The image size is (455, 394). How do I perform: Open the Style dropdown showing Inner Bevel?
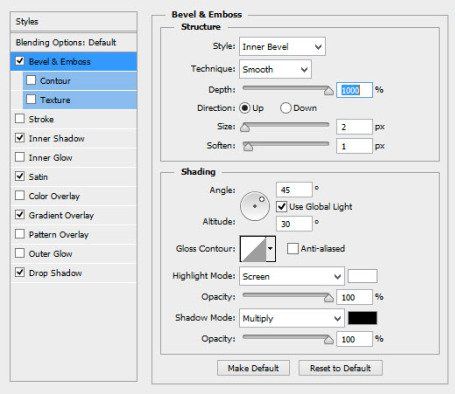pyautogui.click(x=282, y=47)
